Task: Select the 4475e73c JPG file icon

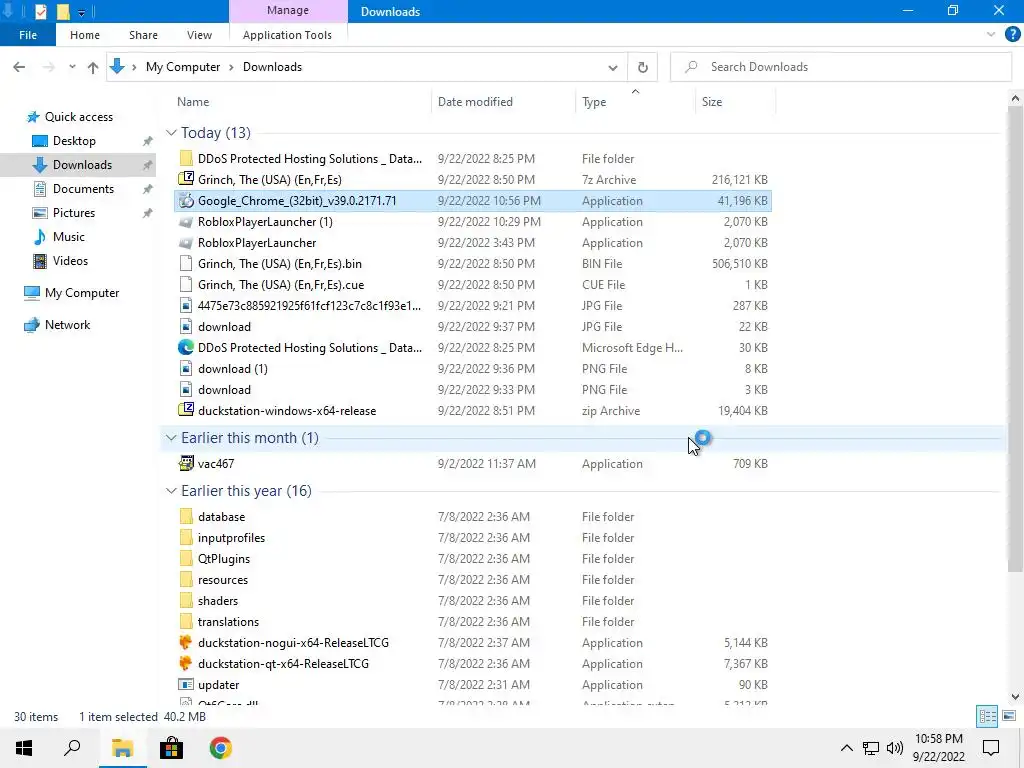Action: [x=186, y=306]
